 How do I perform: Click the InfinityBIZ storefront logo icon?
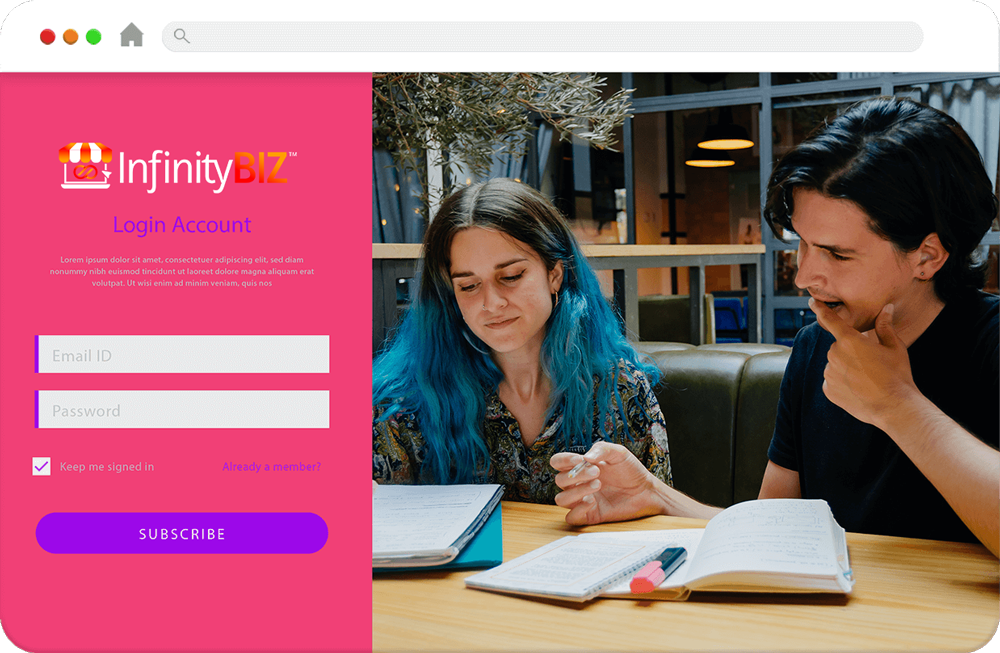tap(85, 166)
